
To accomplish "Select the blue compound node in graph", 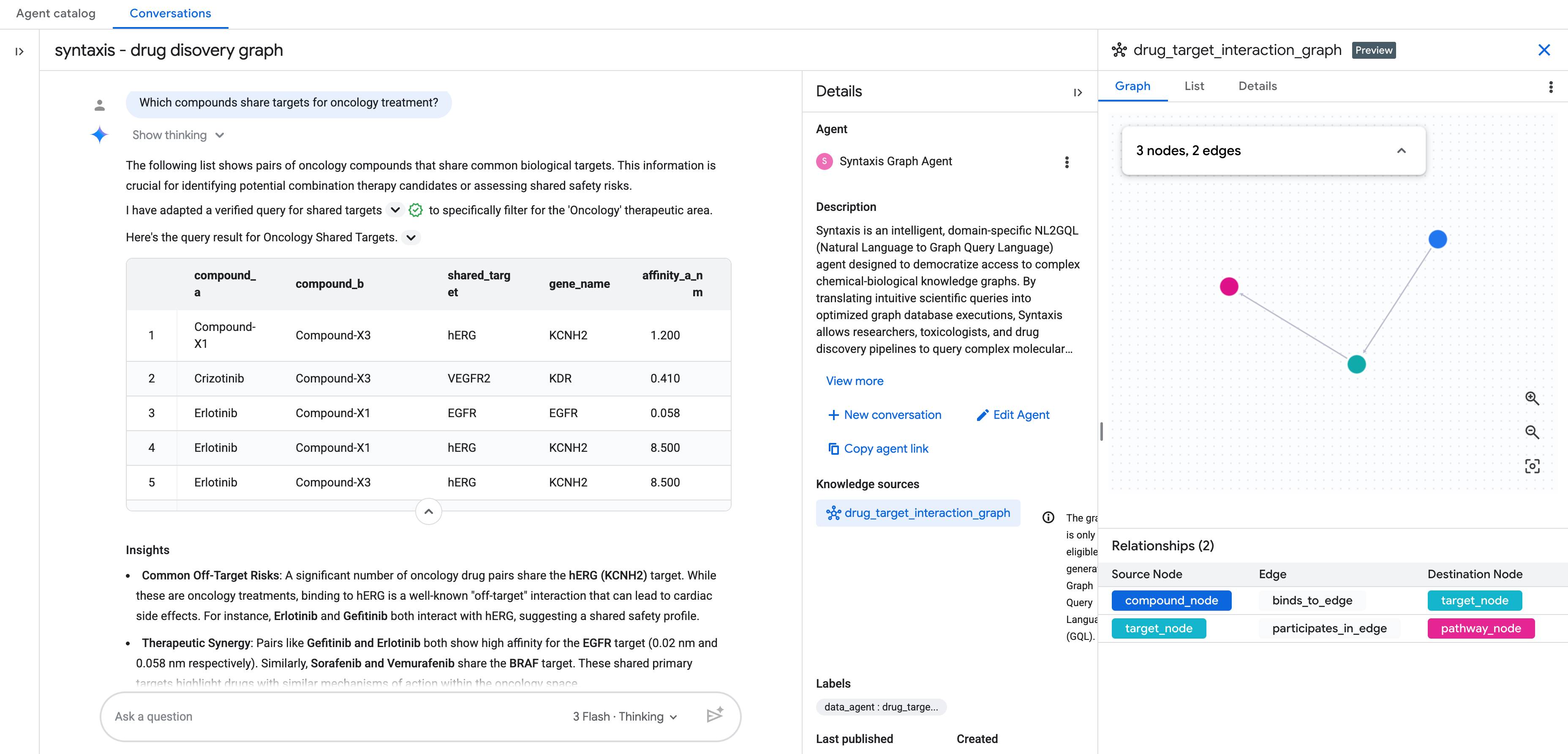I will click(1437, 239).
